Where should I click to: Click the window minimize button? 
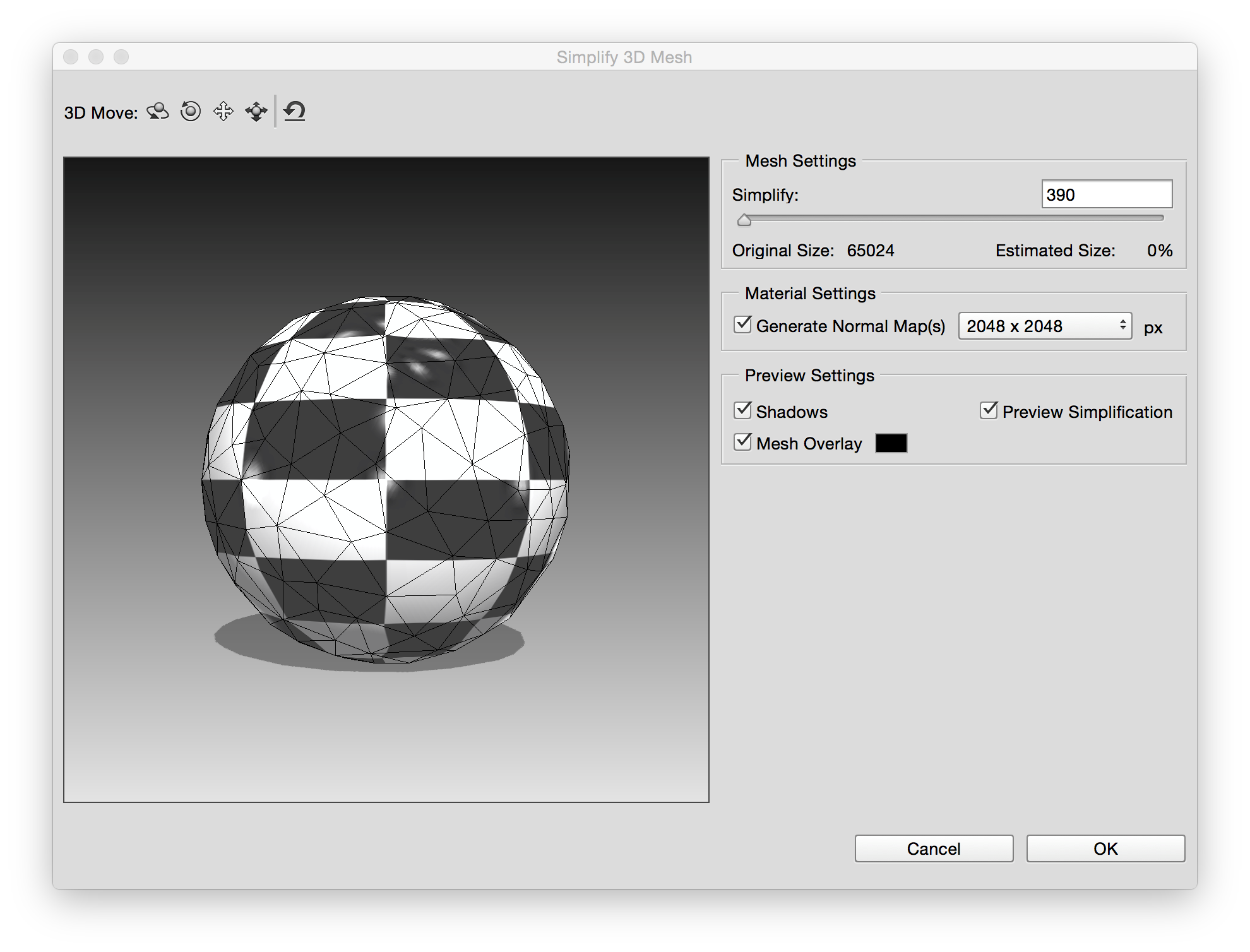(96, 57)
